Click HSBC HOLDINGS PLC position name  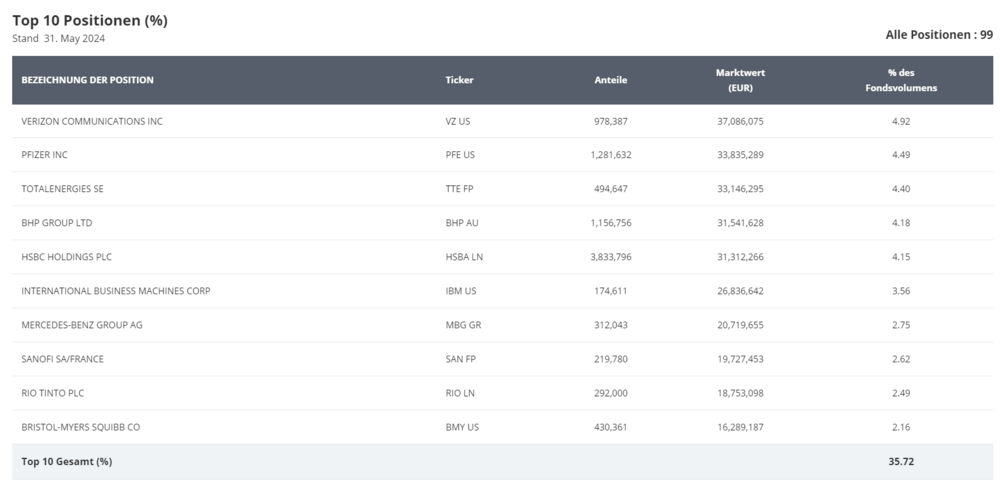click(x=67, y=257)
